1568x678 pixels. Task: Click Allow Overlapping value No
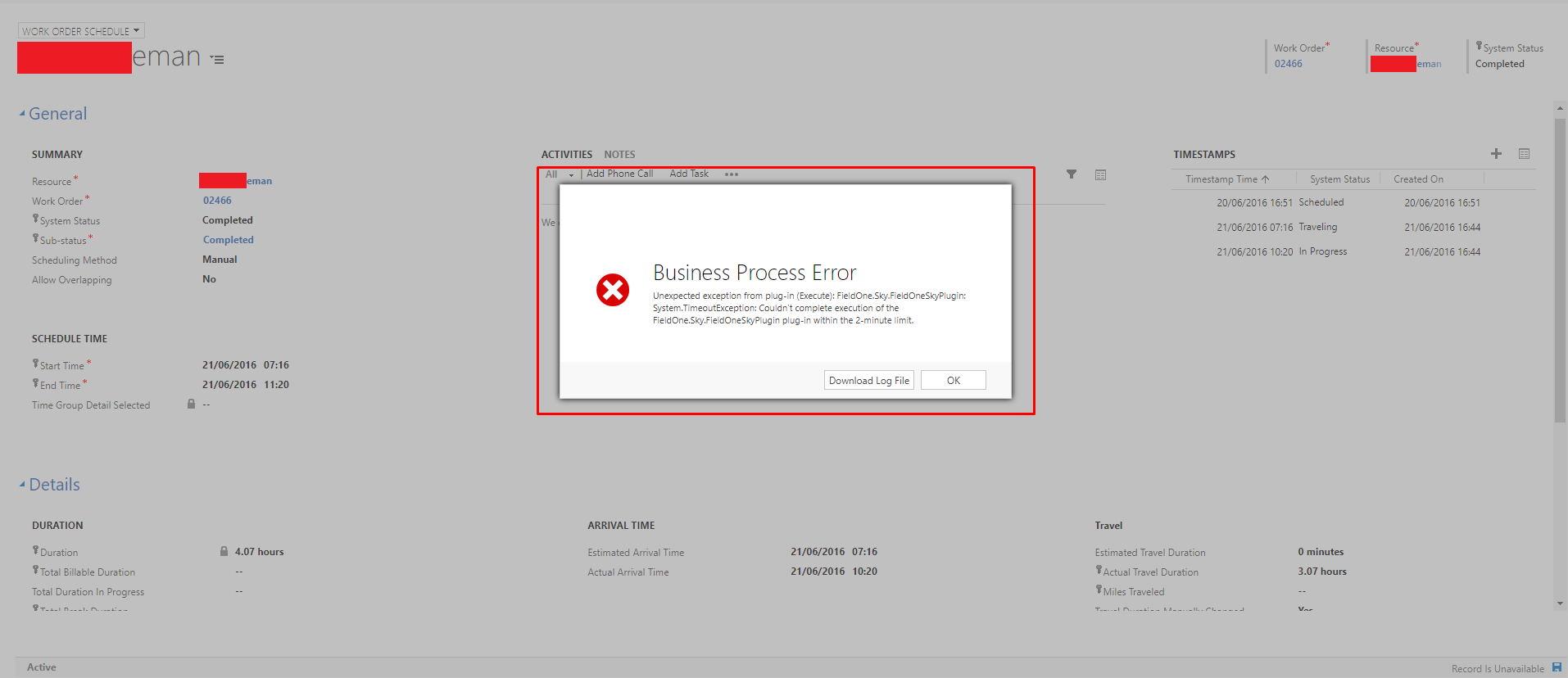(x=209, y=279)
